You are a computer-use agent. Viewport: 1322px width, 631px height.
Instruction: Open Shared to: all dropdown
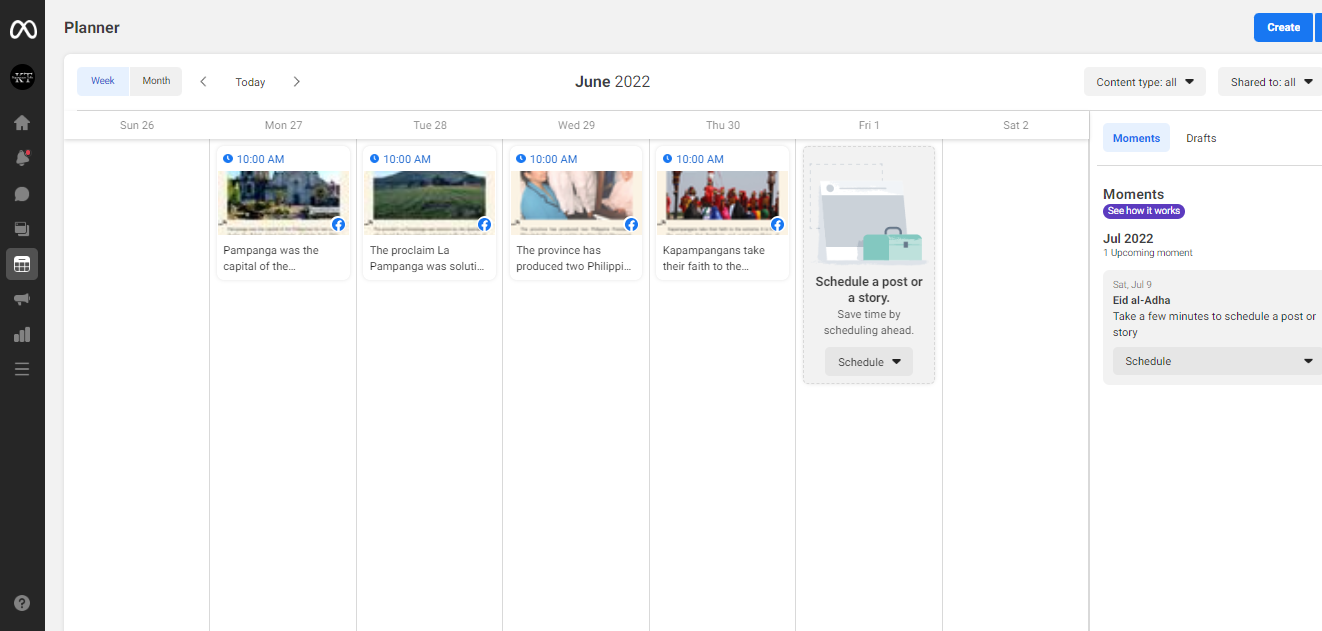click(x=1270, y=82)
